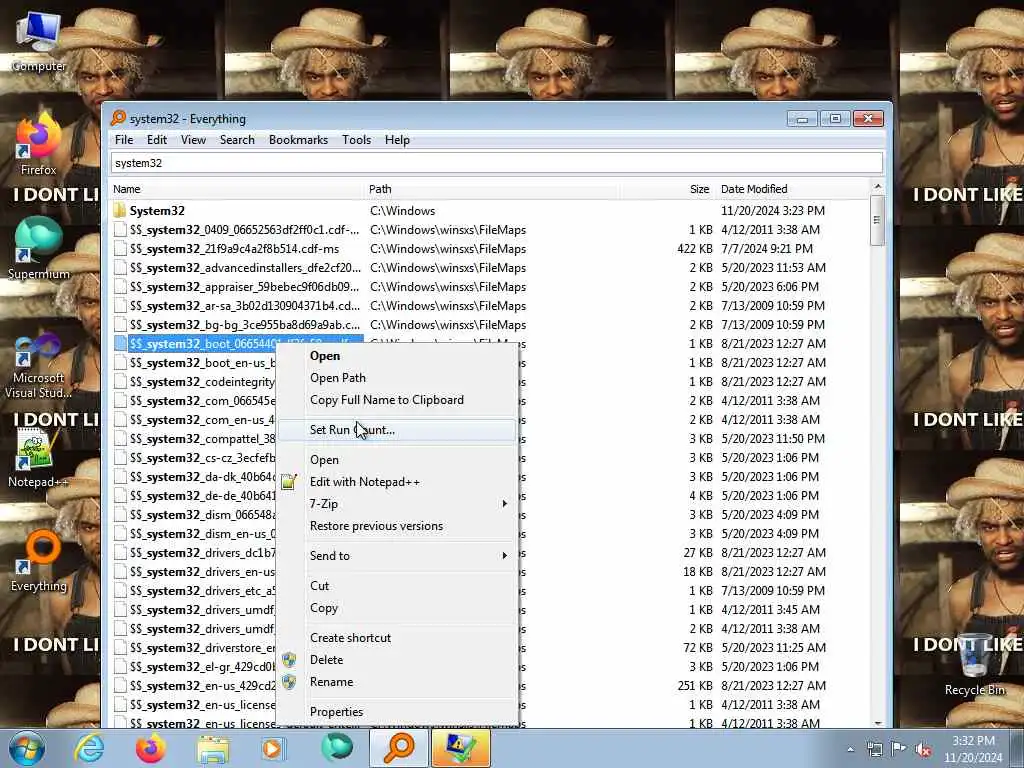1024x768 pixels.
Task: Sort by Date Modified column header
Action: click(793, 189)
